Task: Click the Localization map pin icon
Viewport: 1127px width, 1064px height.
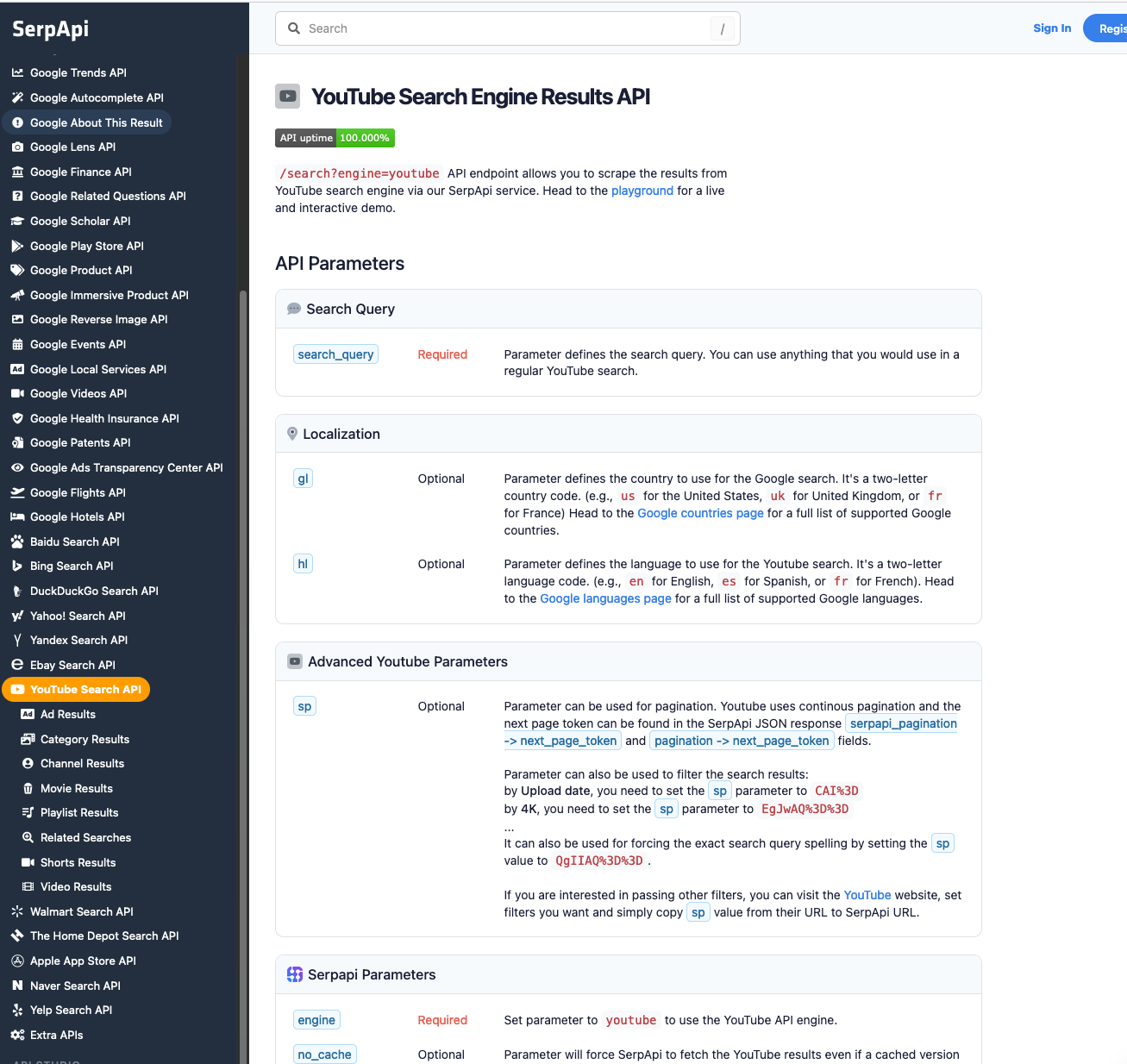Action: [292, 434]
